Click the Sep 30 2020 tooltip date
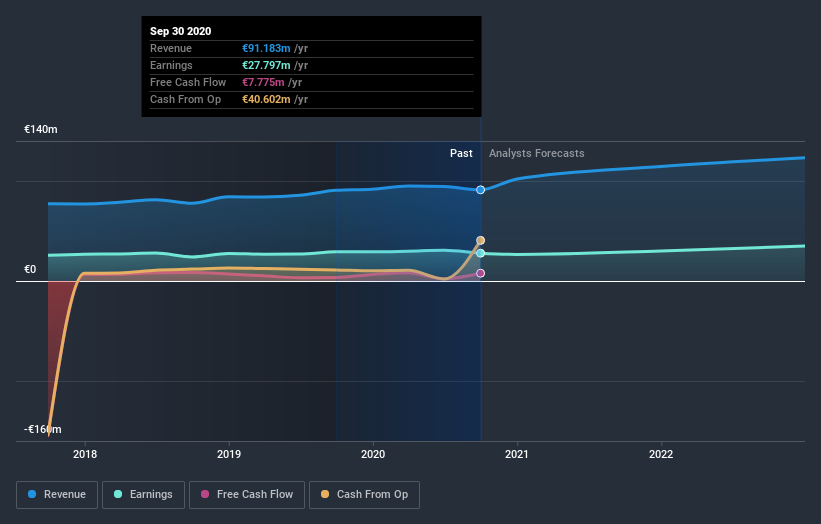Screen dimensions: 821x524 click(x=181, y=31)
